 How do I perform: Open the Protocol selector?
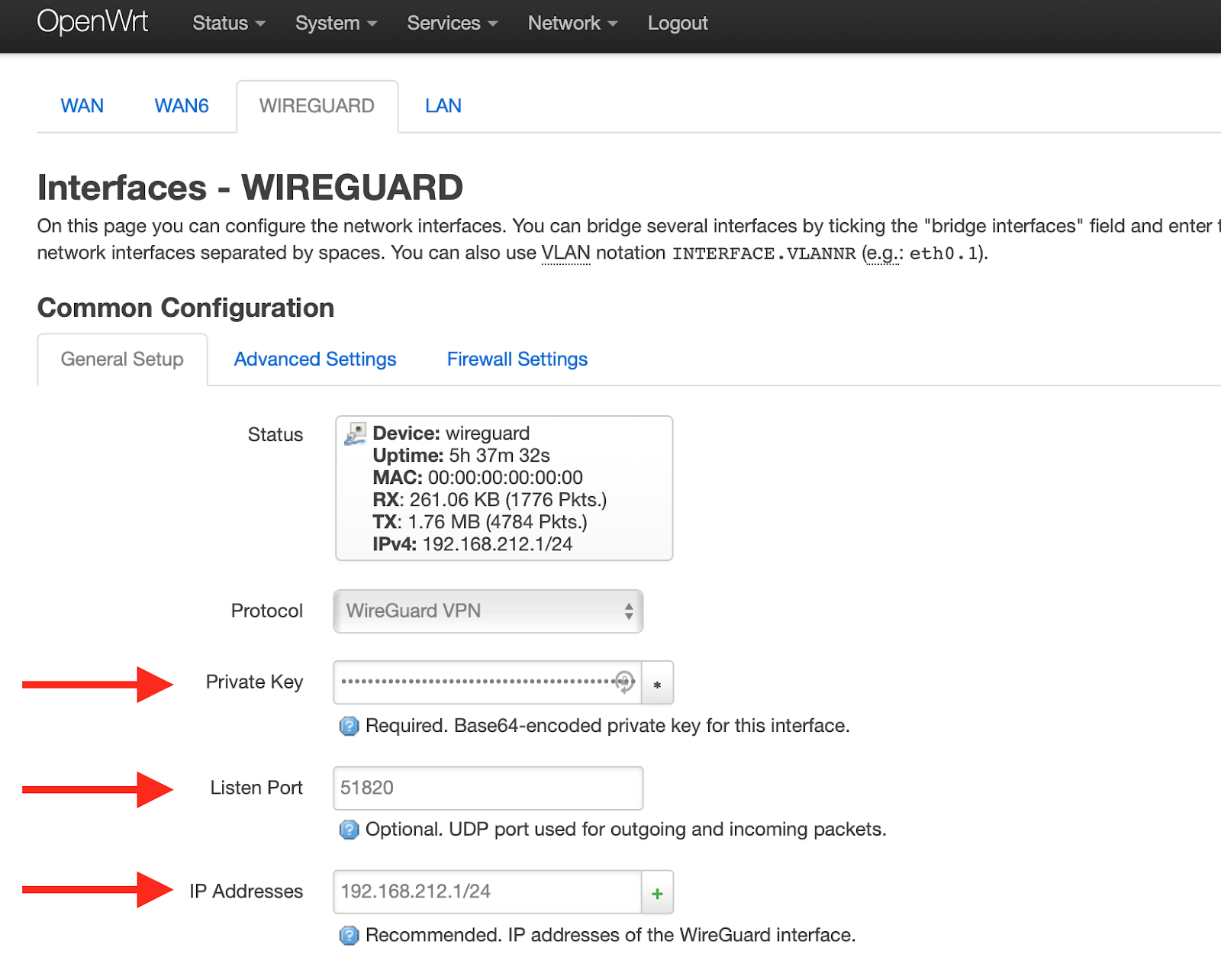click(x=488, y=611)
